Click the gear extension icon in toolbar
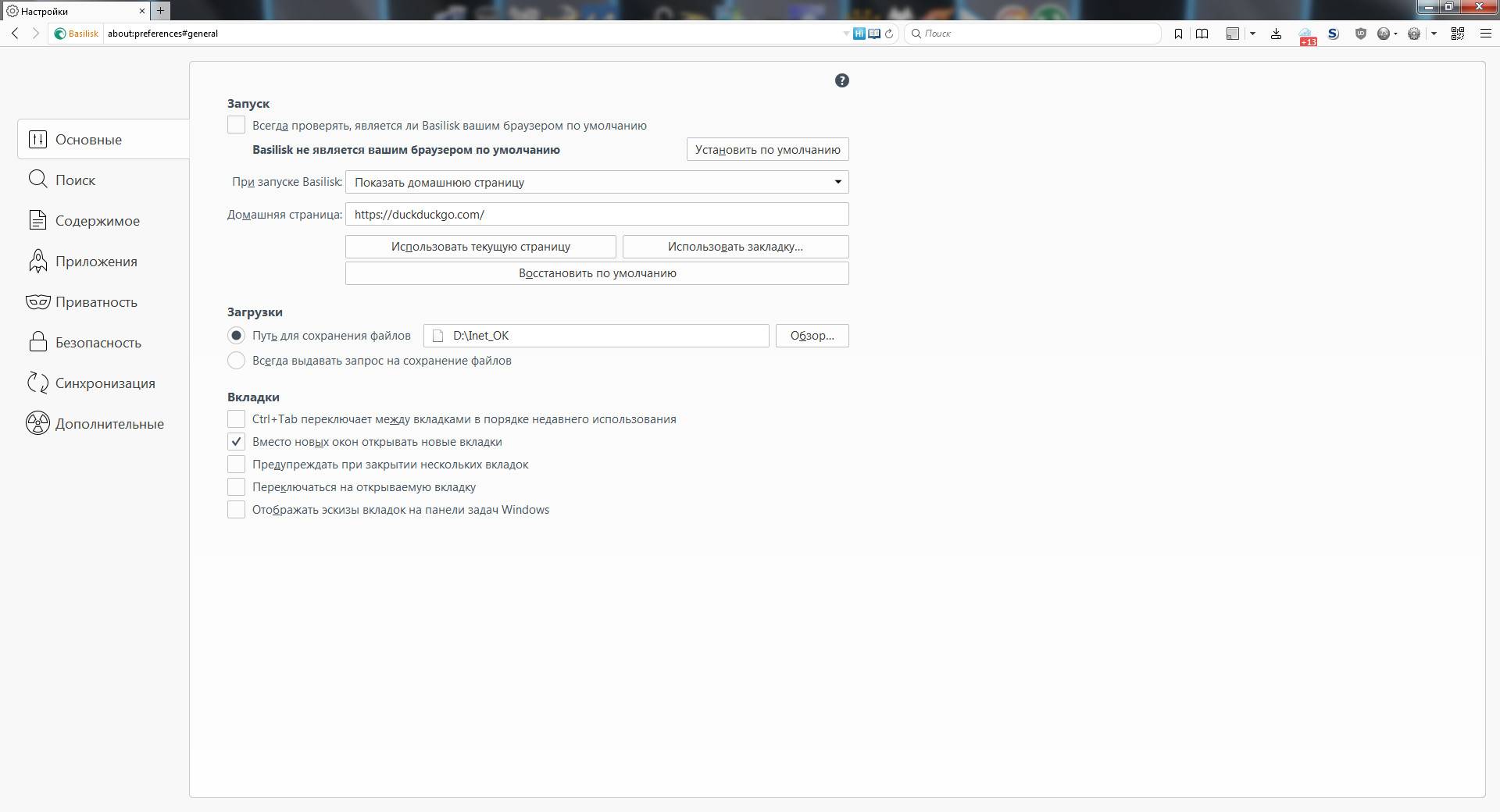 [x=1413, y=34]
